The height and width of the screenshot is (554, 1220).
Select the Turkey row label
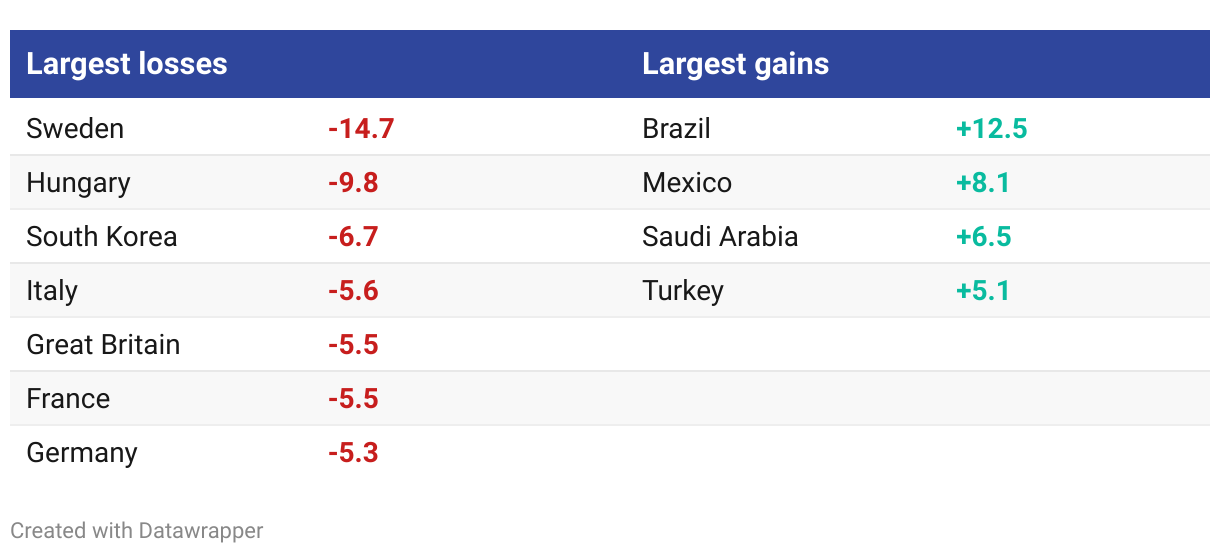click(x=683, y=291)
